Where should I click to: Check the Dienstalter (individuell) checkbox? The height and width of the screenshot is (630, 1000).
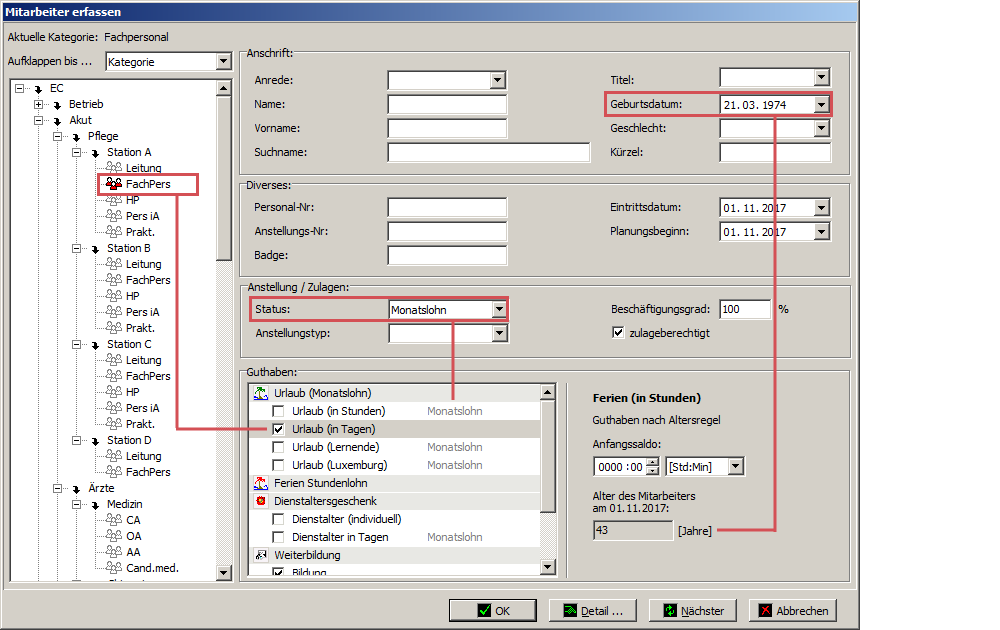(279, 519)
